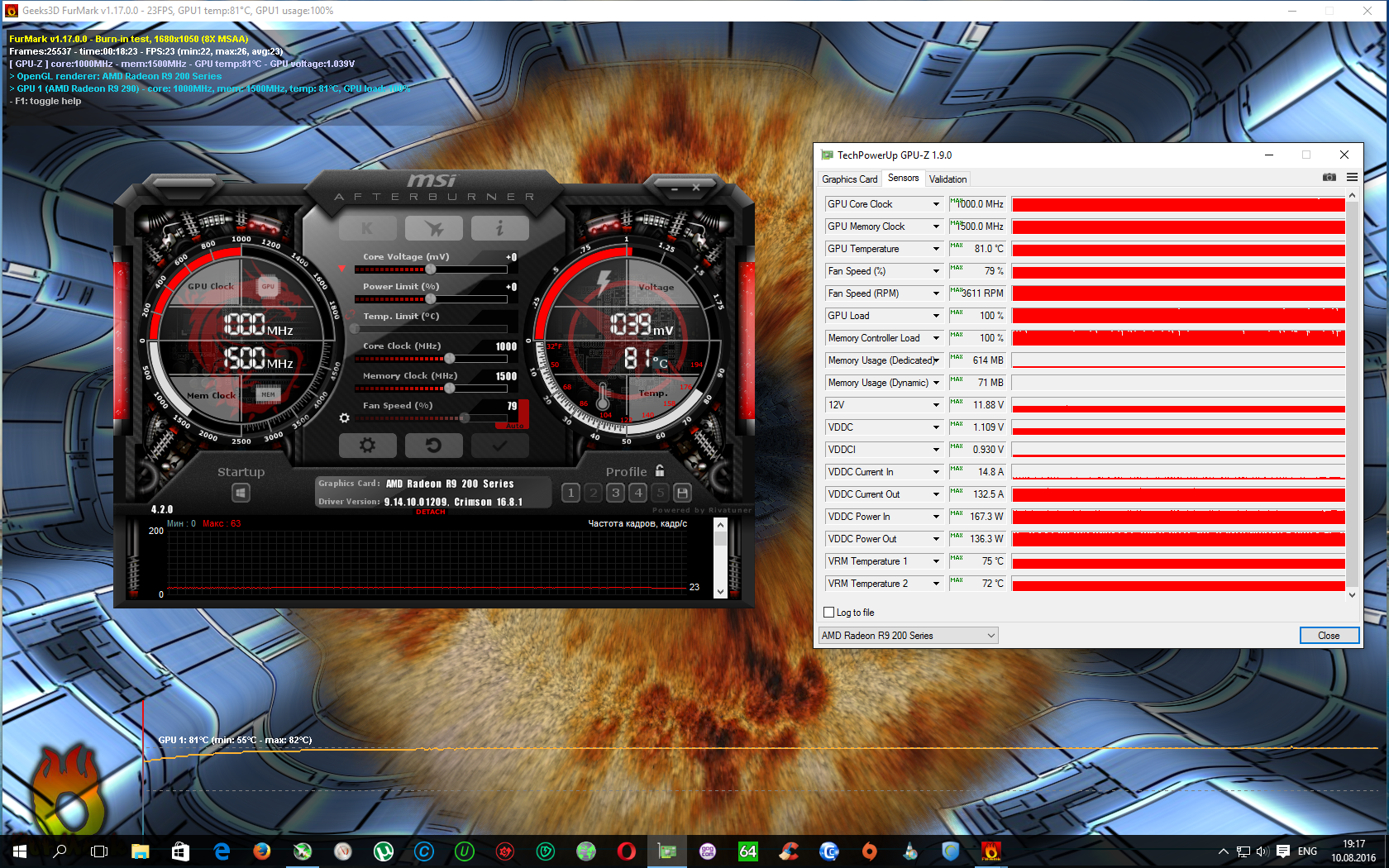Click the Core Voltage (mV) slider handle
Viewport: 1389px width, 868px height.
[x=431, y=269]
